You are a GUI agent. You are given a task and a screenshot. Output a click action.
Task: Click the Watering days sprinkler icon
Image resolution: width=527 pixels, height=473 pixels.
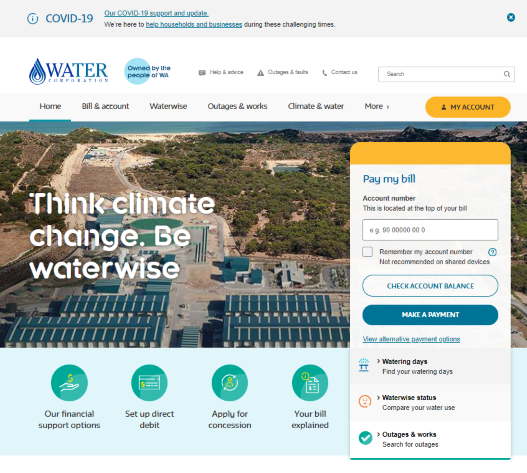[x=364, y=365]
